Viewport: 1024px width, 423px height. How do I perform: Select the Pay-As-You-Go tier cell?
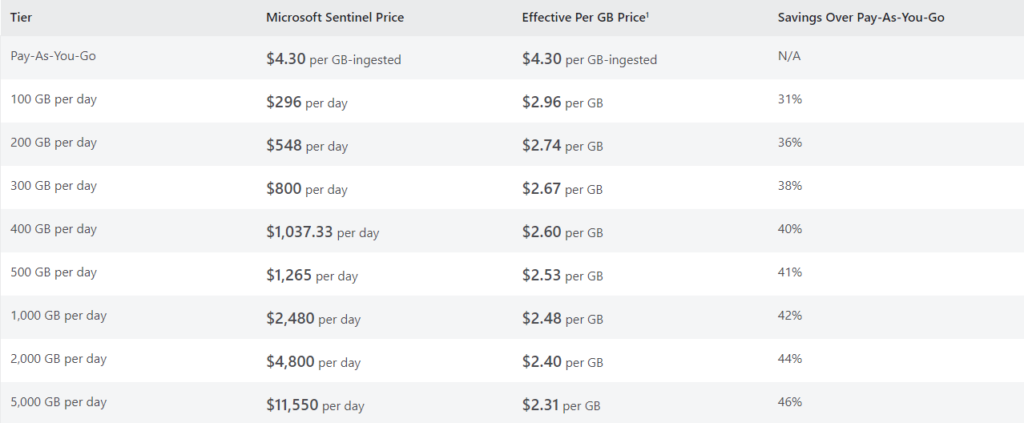pos(53,56)
